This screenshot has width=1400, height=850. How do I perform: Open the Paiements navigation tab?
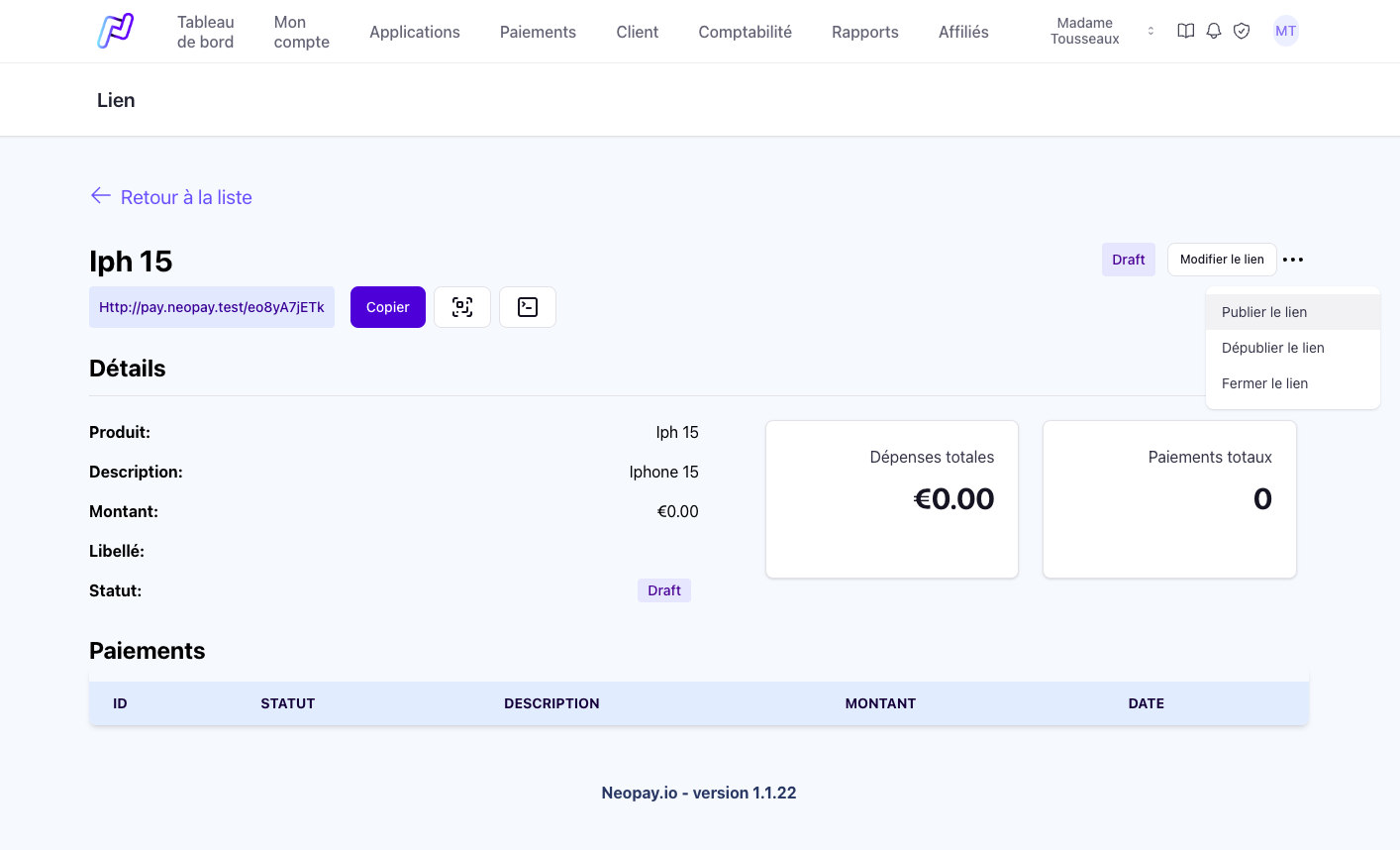click(538, 32)
